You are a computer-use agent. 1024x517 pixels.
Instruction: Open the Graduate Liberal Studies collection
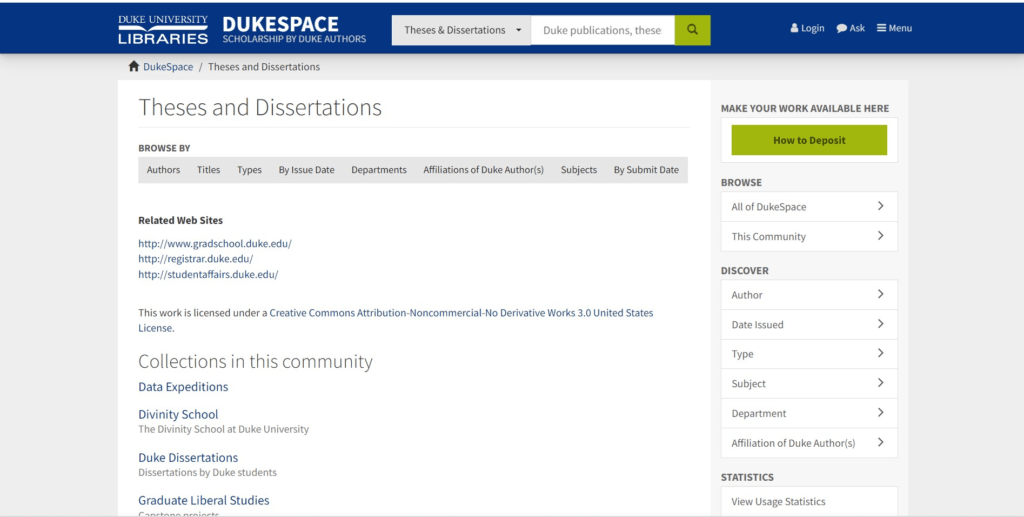204,501
